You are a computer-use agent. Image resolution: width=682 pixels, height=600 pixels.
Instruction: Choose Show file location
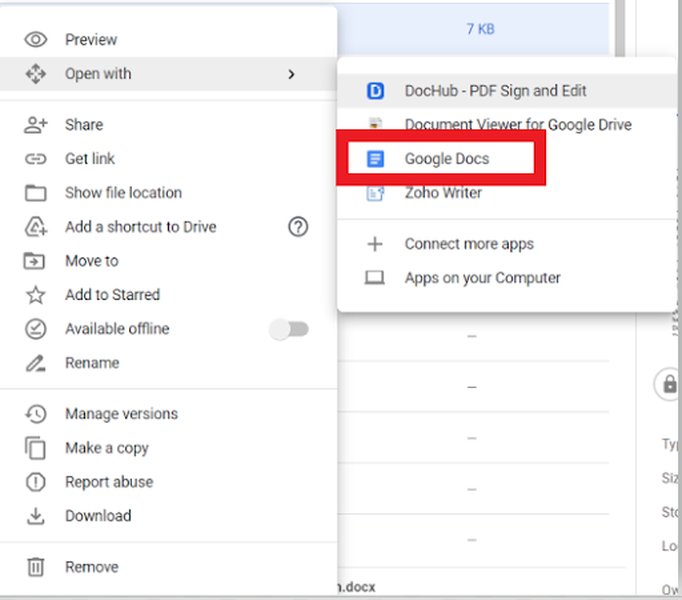[x=168, y=193]
